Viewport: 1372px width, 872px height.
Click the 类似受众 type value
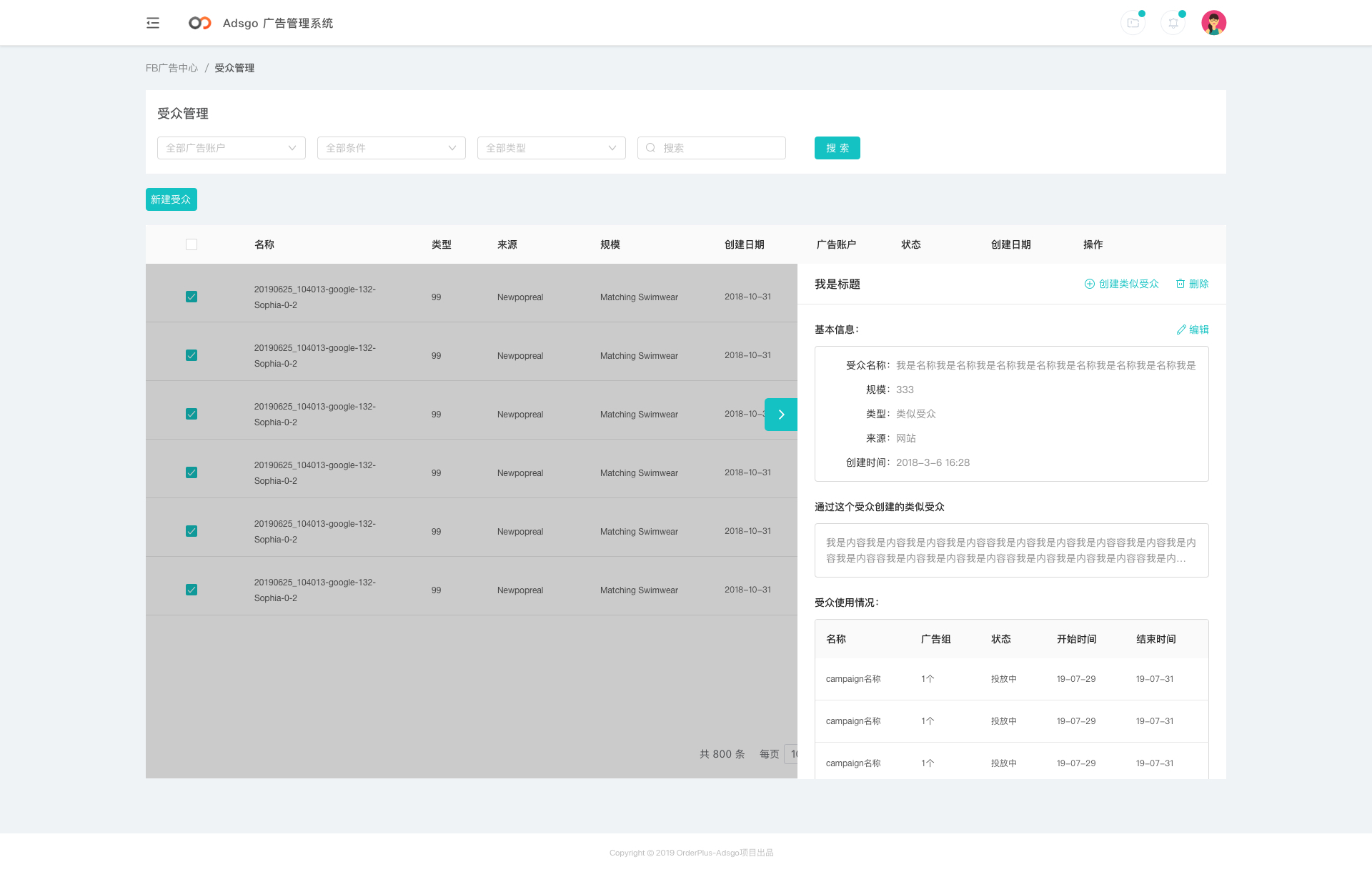916,414
